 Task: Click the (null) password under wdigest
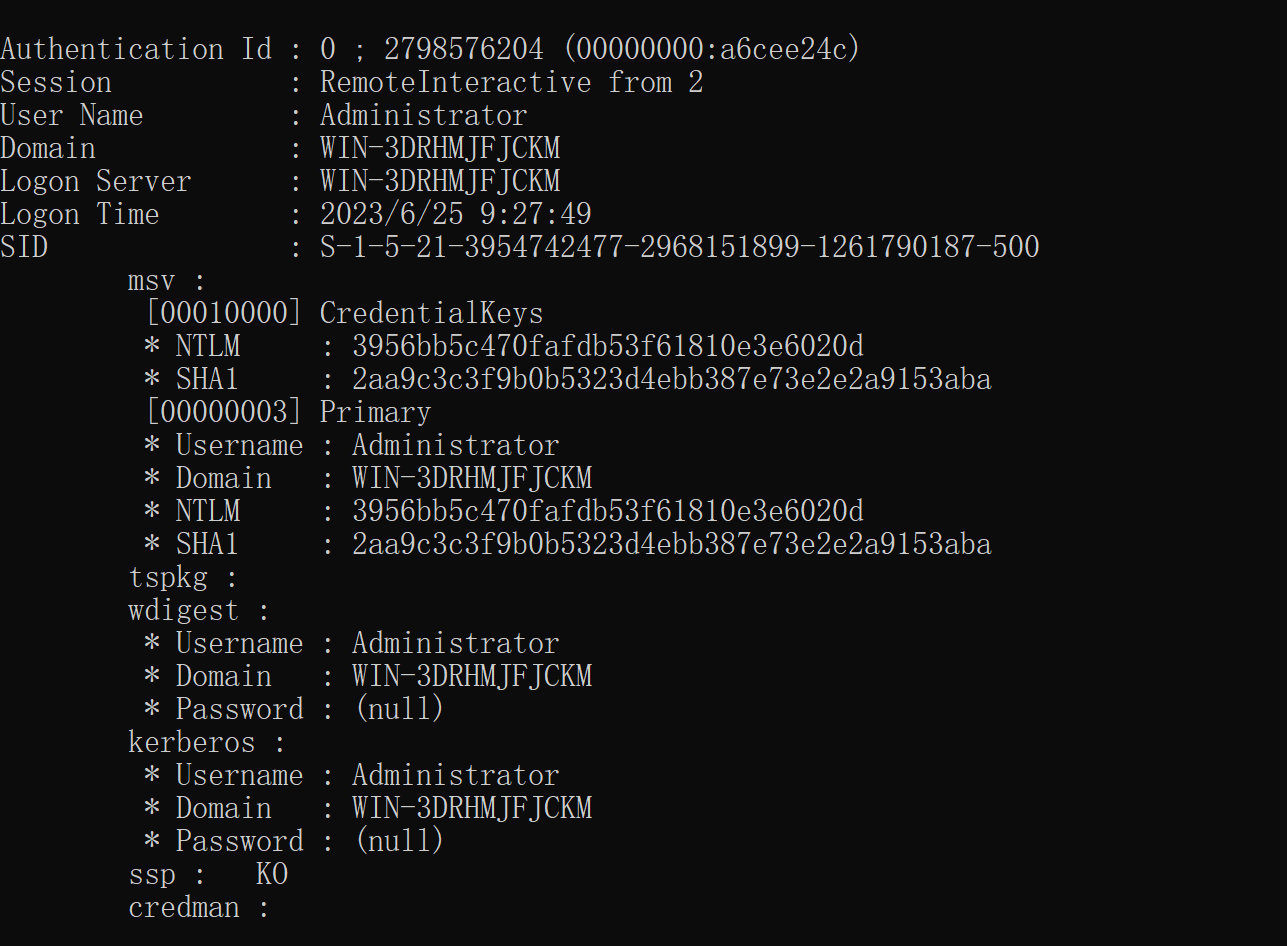point(399,709)
